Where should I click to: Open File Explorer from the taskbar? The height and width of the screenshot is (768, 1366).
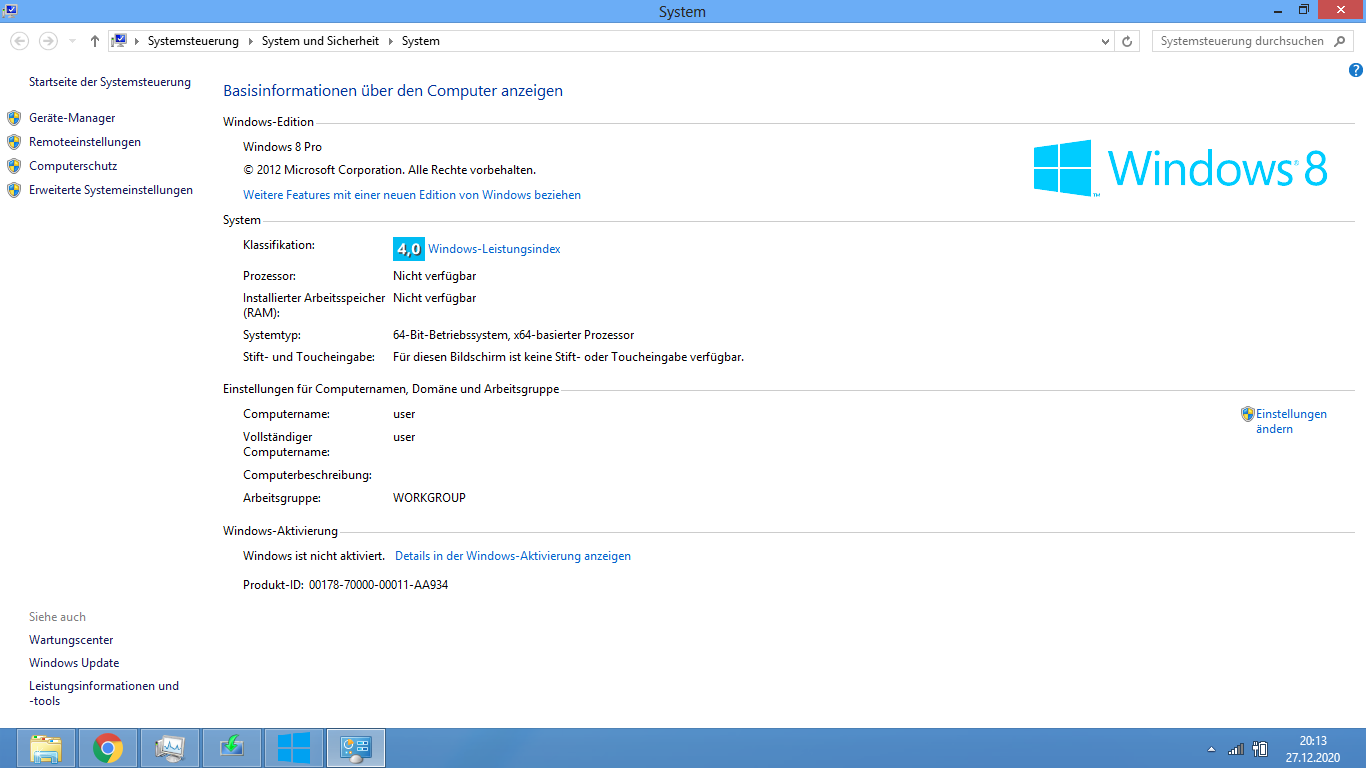46,747
